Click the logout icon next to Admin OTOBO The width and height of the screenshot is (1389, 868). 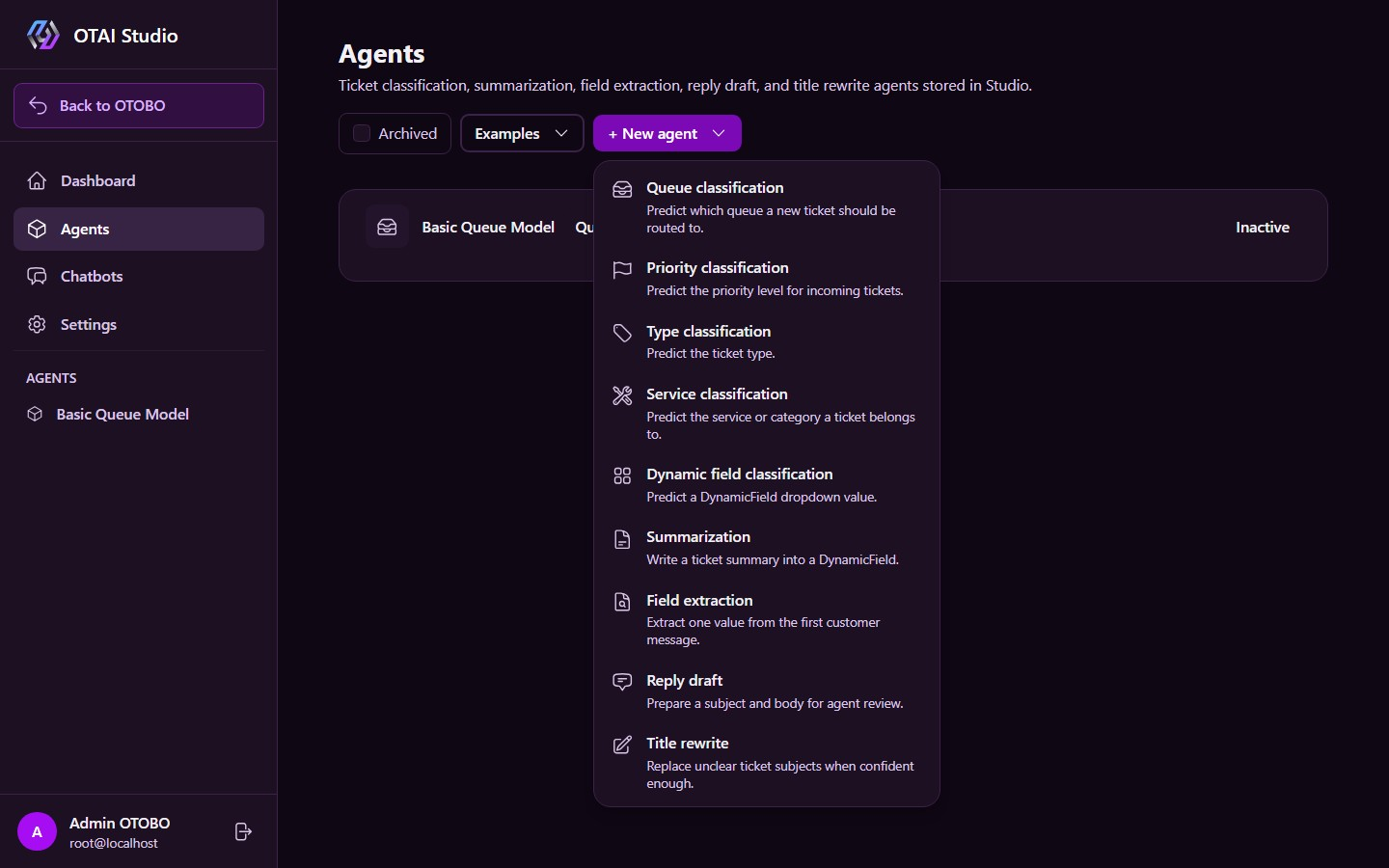coord(243,831)
